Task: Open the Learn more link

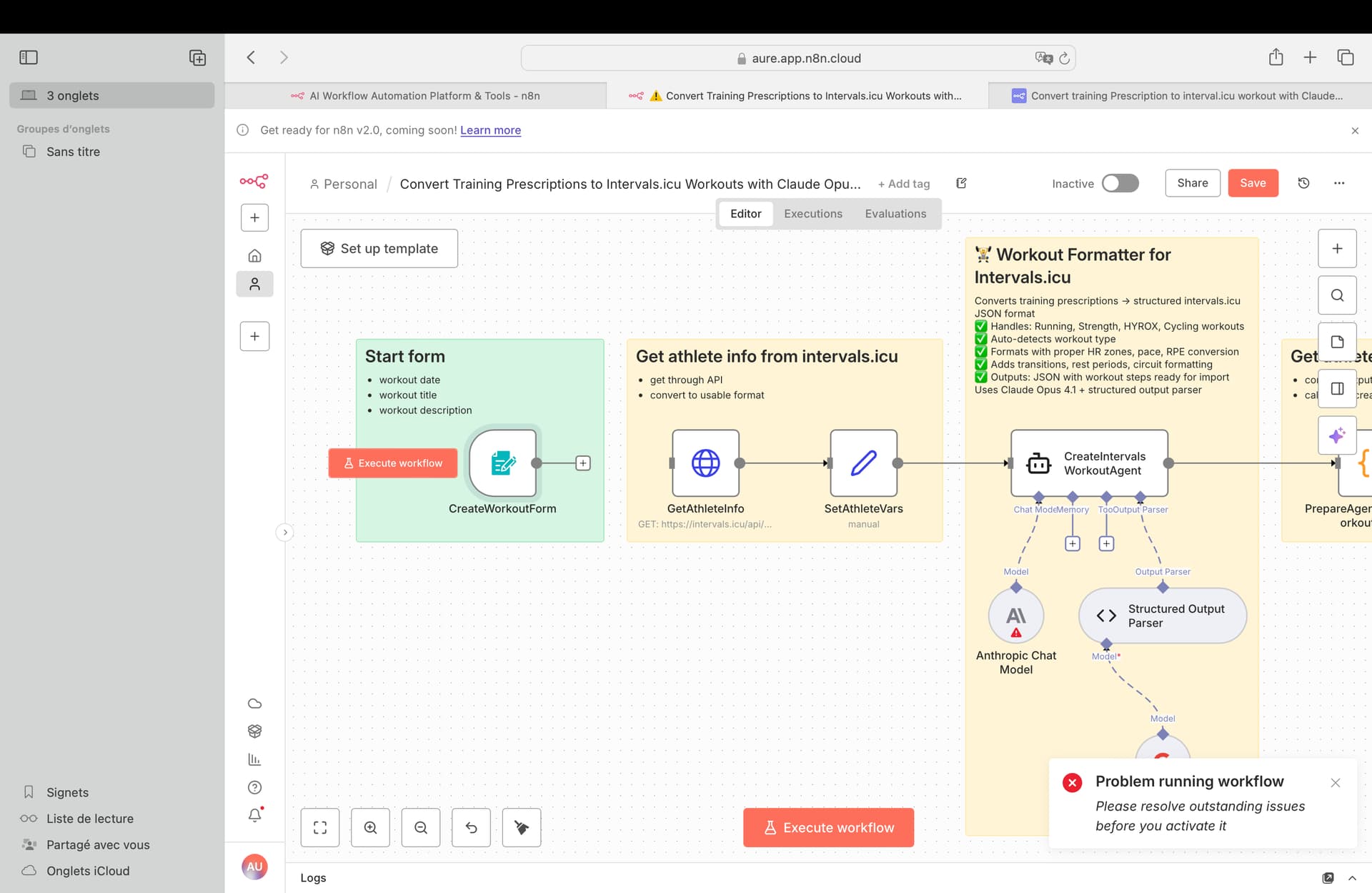Action: (490, 130)
